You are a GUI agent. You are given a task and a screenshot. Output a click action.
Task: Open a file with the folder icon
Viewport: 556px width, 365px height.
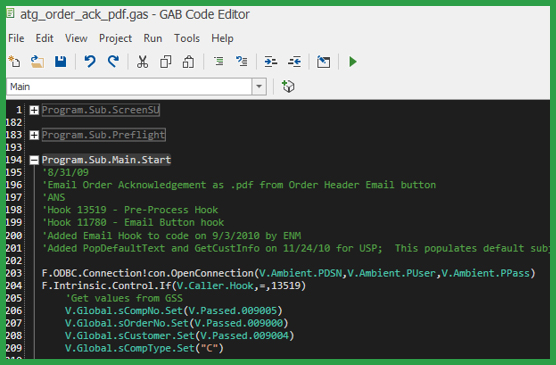(x=37, y=62)
